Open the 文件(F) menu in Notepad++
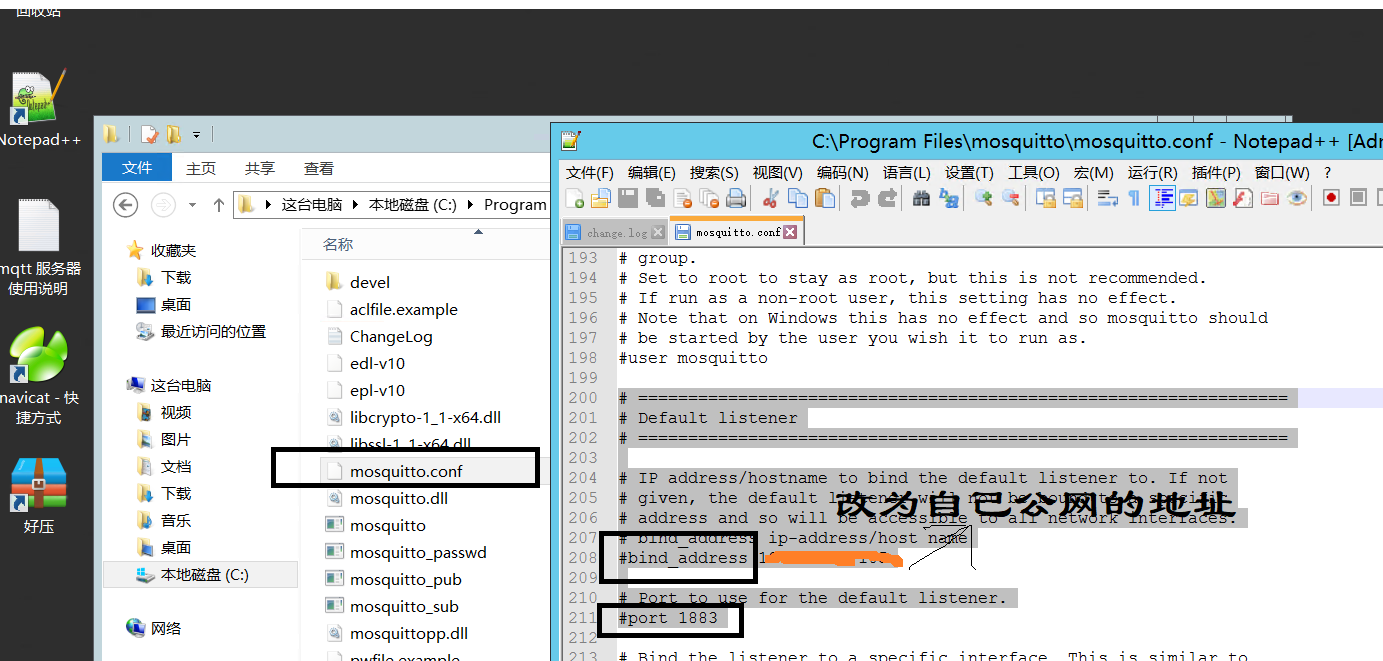 (x=590, y=173)
